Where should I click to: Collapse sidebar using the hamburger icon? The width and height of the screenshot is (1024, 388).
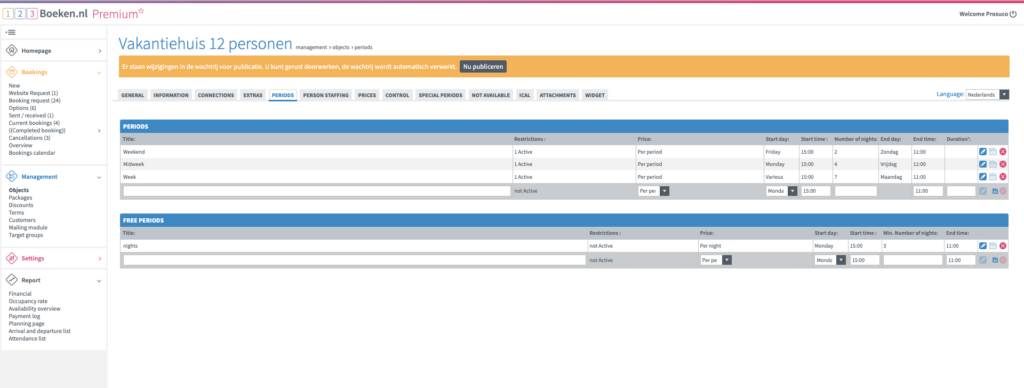coord(12,32)
